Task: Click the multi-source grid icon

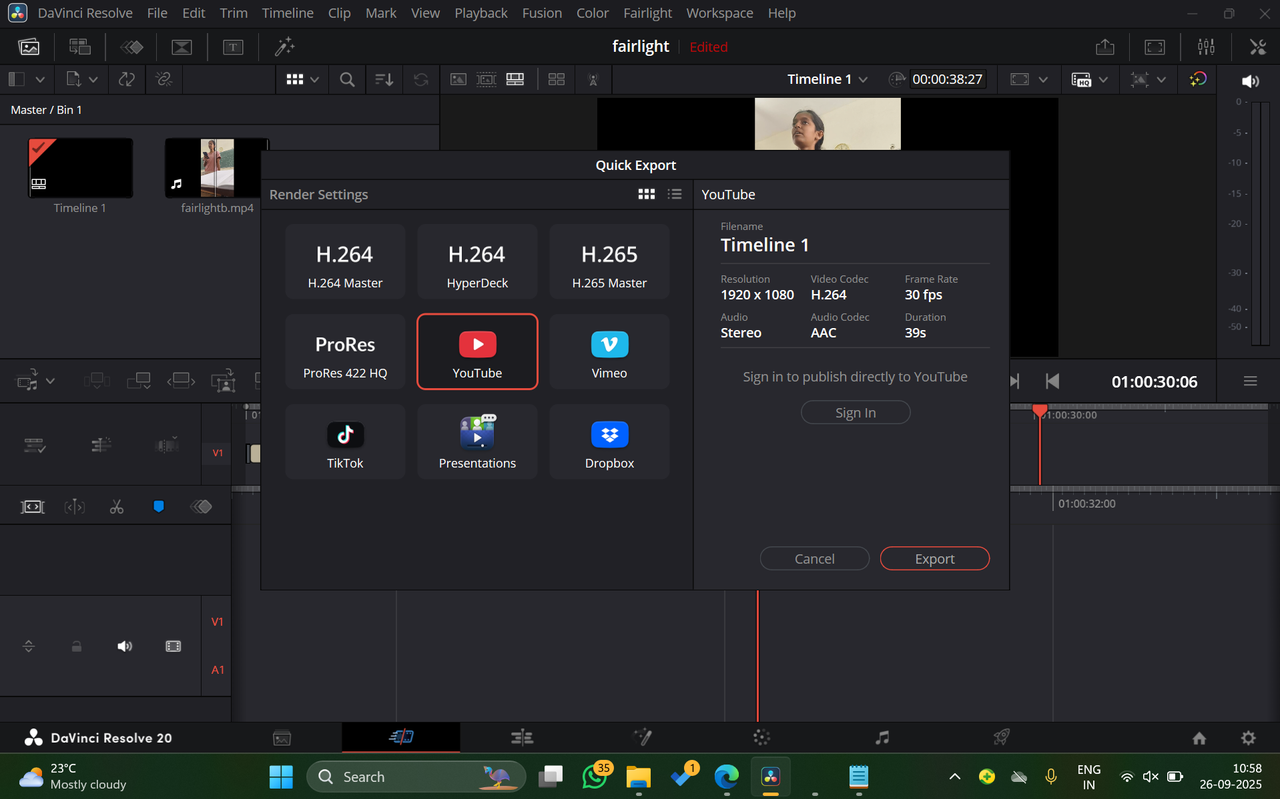Action: pos(556,79)
